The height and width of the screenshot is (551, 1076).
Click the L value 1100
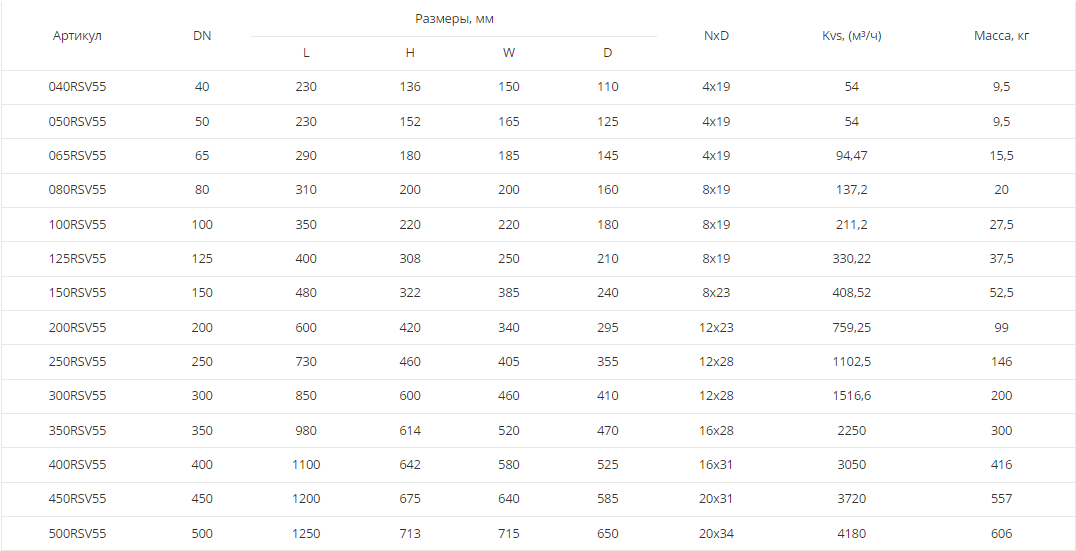coord(306,465)
